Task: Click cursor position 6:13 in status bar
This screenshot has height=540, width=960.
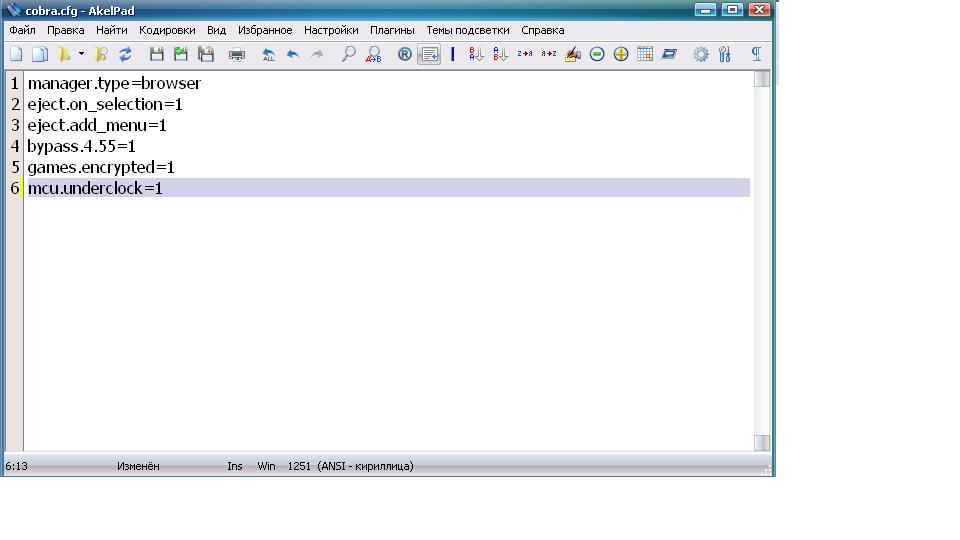Action: [x=17, y=466]
